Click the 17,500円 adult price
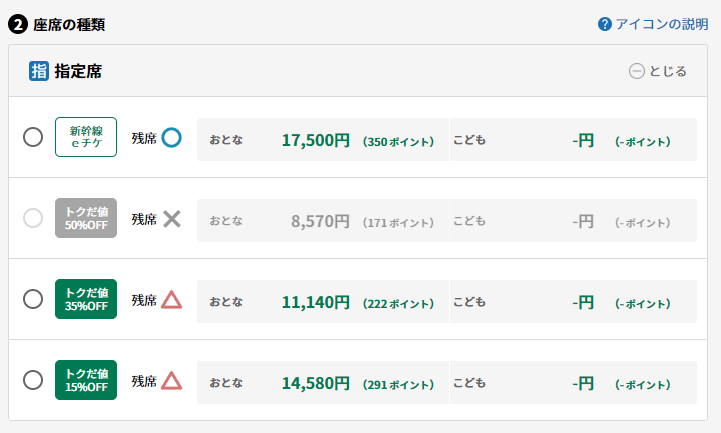This screenshot has height=433, width=721. [315, 140]
